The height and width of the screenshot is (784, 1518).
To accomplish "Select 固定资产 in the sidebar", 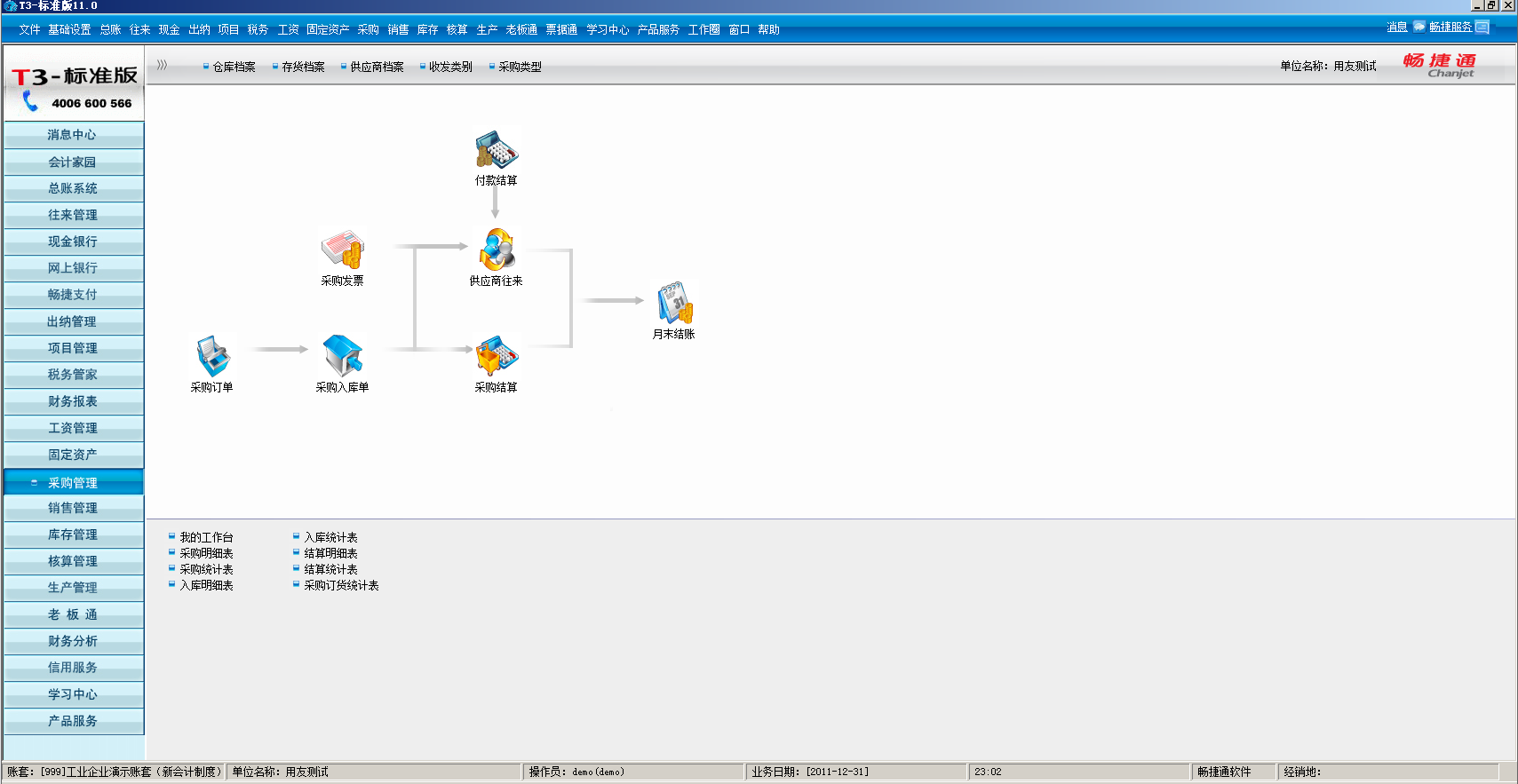I will point(74,455).
